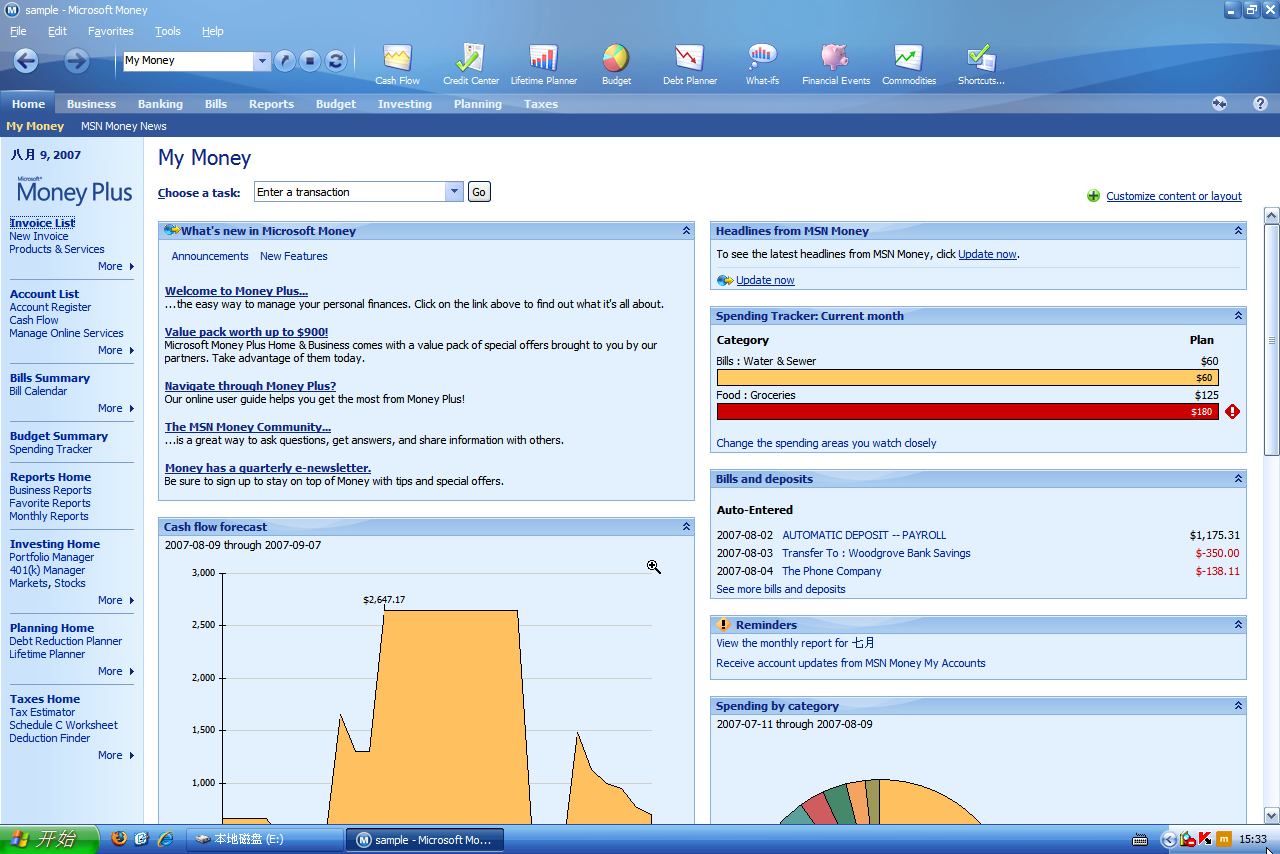Collapse the What's new in Microsoft Money panel
This screenshot has width=1280, height=854.
pos(686,230)
